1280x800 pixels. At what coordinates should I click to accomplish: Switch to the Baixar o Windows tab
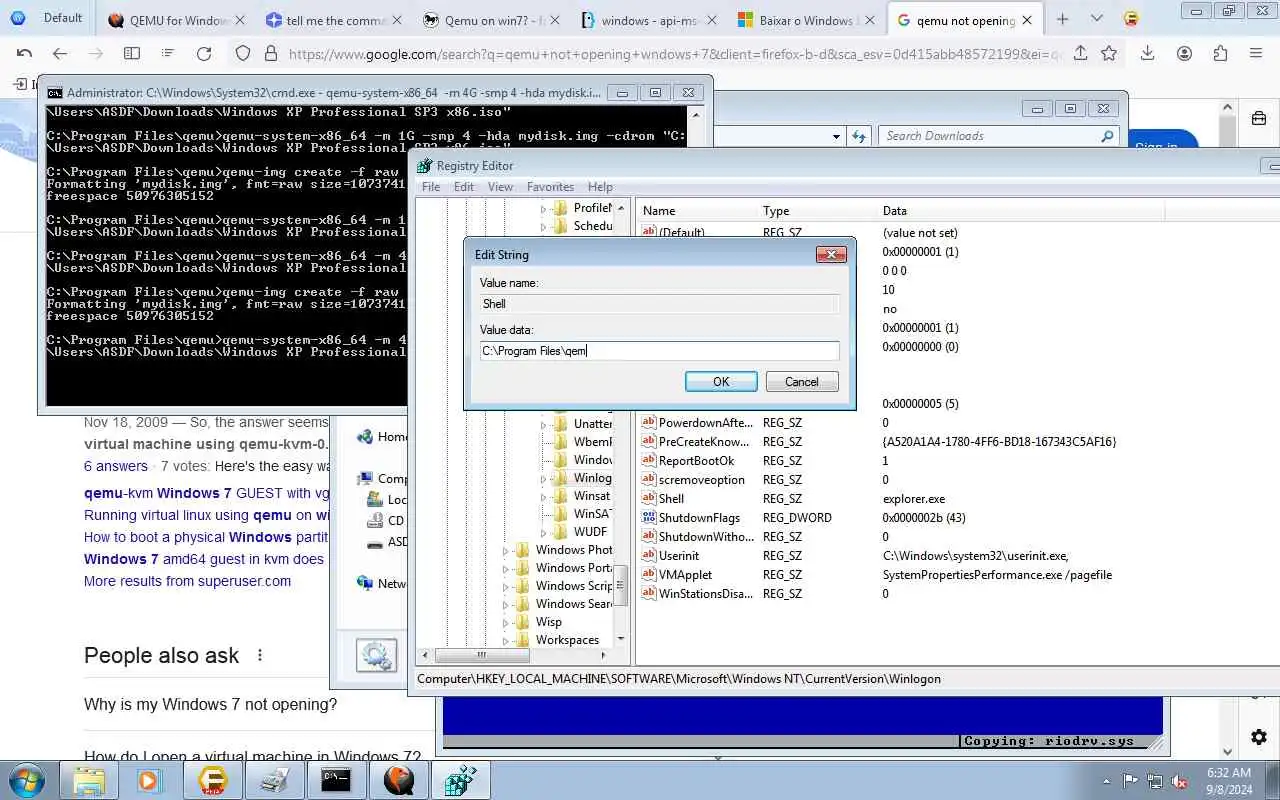(806, 19)
